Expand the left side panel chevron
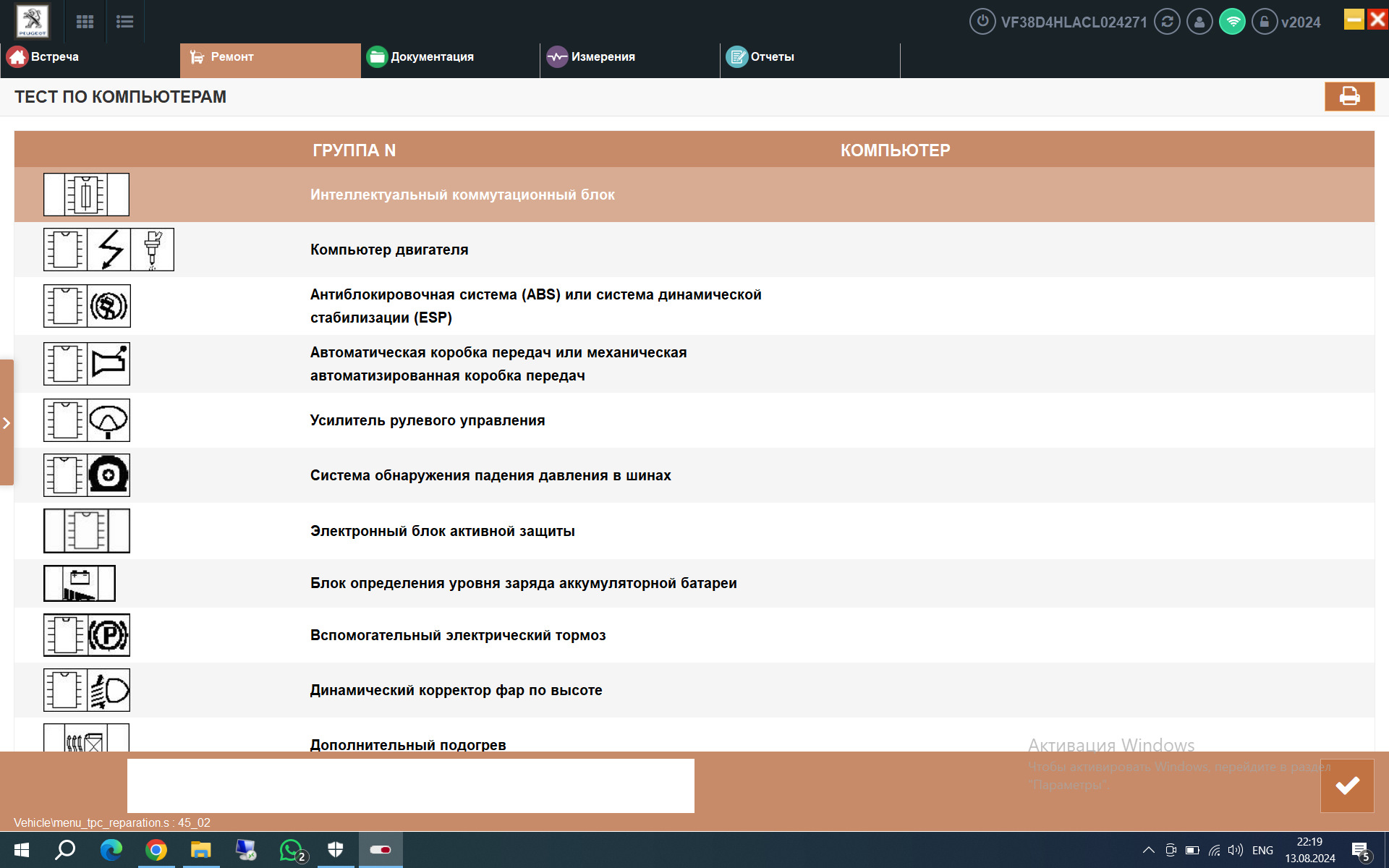Image resolution: width=1389 pixels, height=868 pixels. click(7, 422)
